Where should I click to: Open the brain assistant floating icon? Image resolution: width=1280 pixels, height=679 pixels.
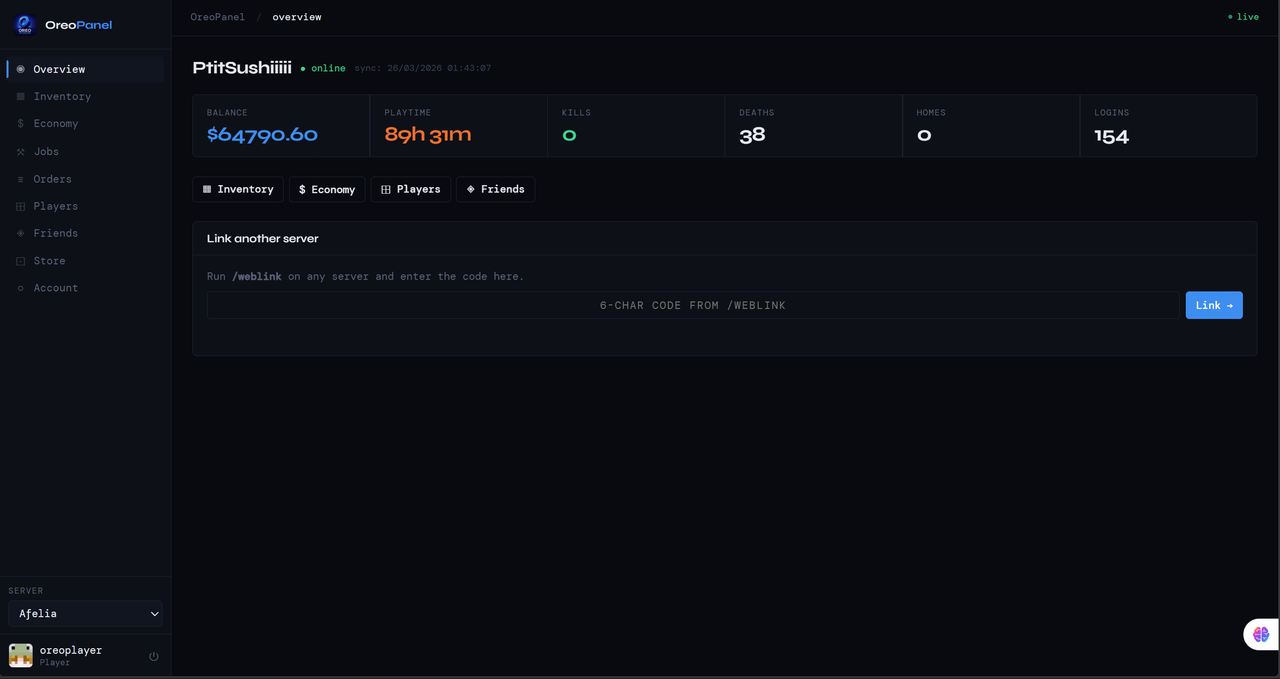pos(1261,634)
